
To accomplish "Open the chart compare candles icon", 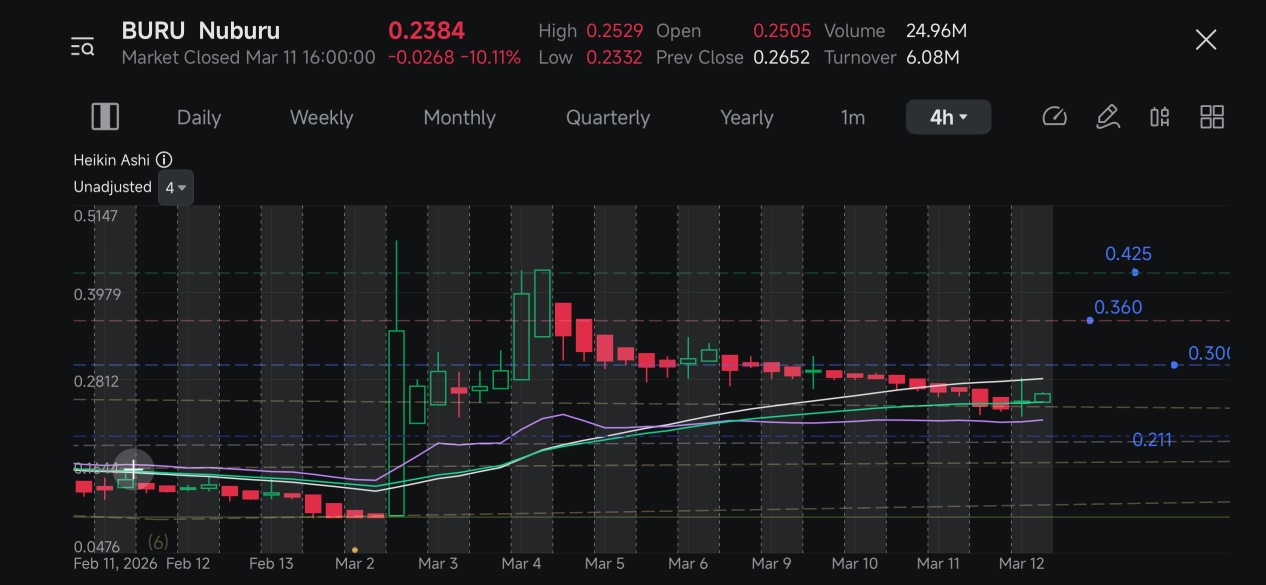I will [x=1159, y=117].
